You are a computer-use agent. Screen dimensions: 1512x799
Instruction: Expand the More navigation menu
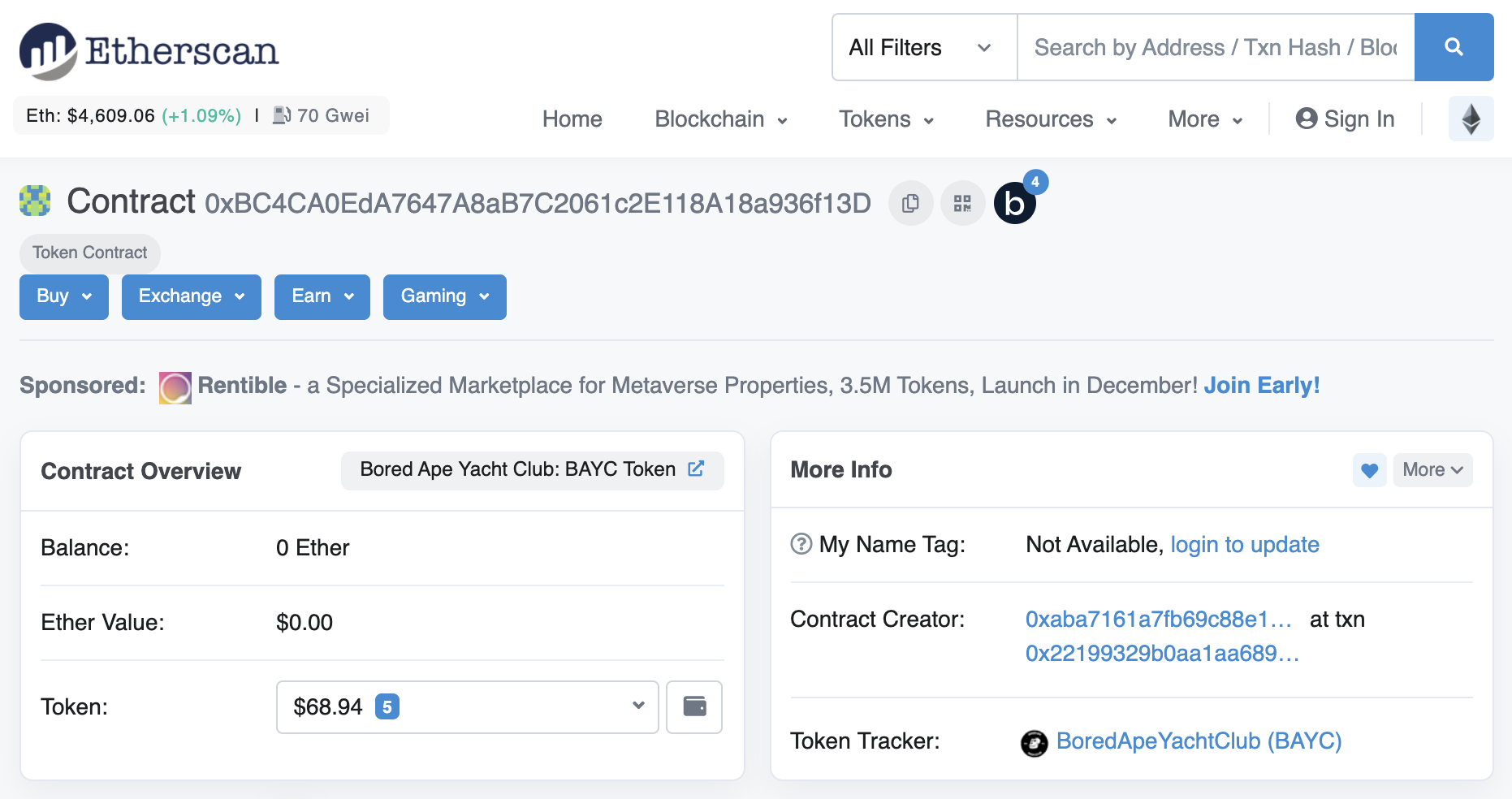(x=1205, y=119)
